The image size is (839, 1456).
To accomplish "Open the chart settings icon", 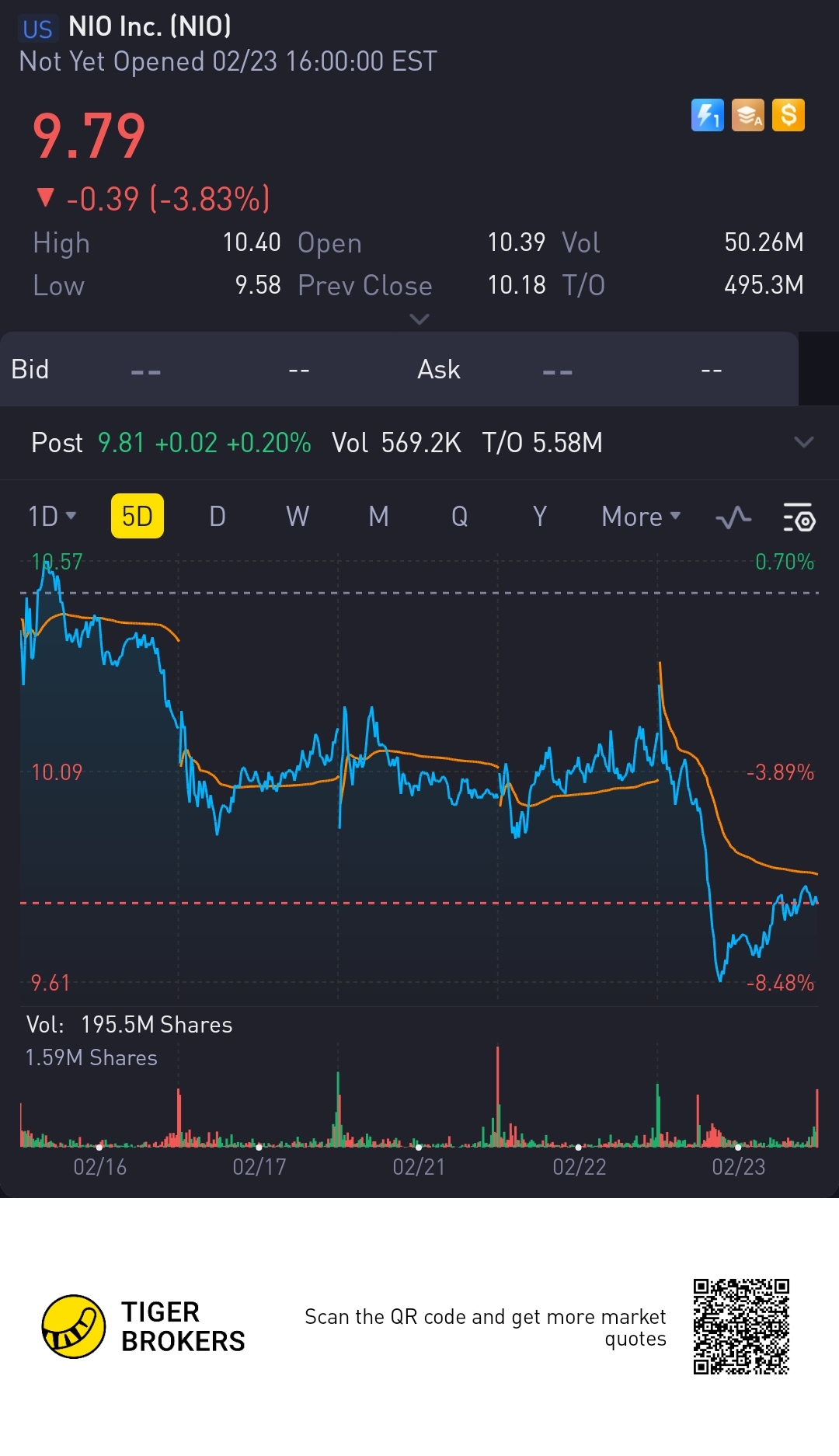I will coord(799,517).
